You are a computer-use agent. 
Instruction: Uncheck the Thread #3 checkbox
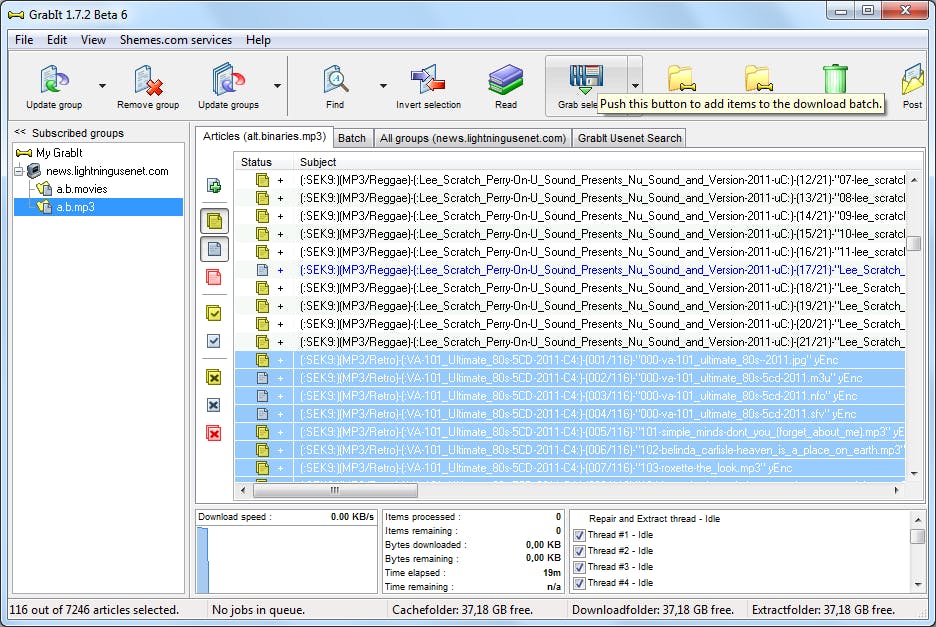[x=579, y=567]
